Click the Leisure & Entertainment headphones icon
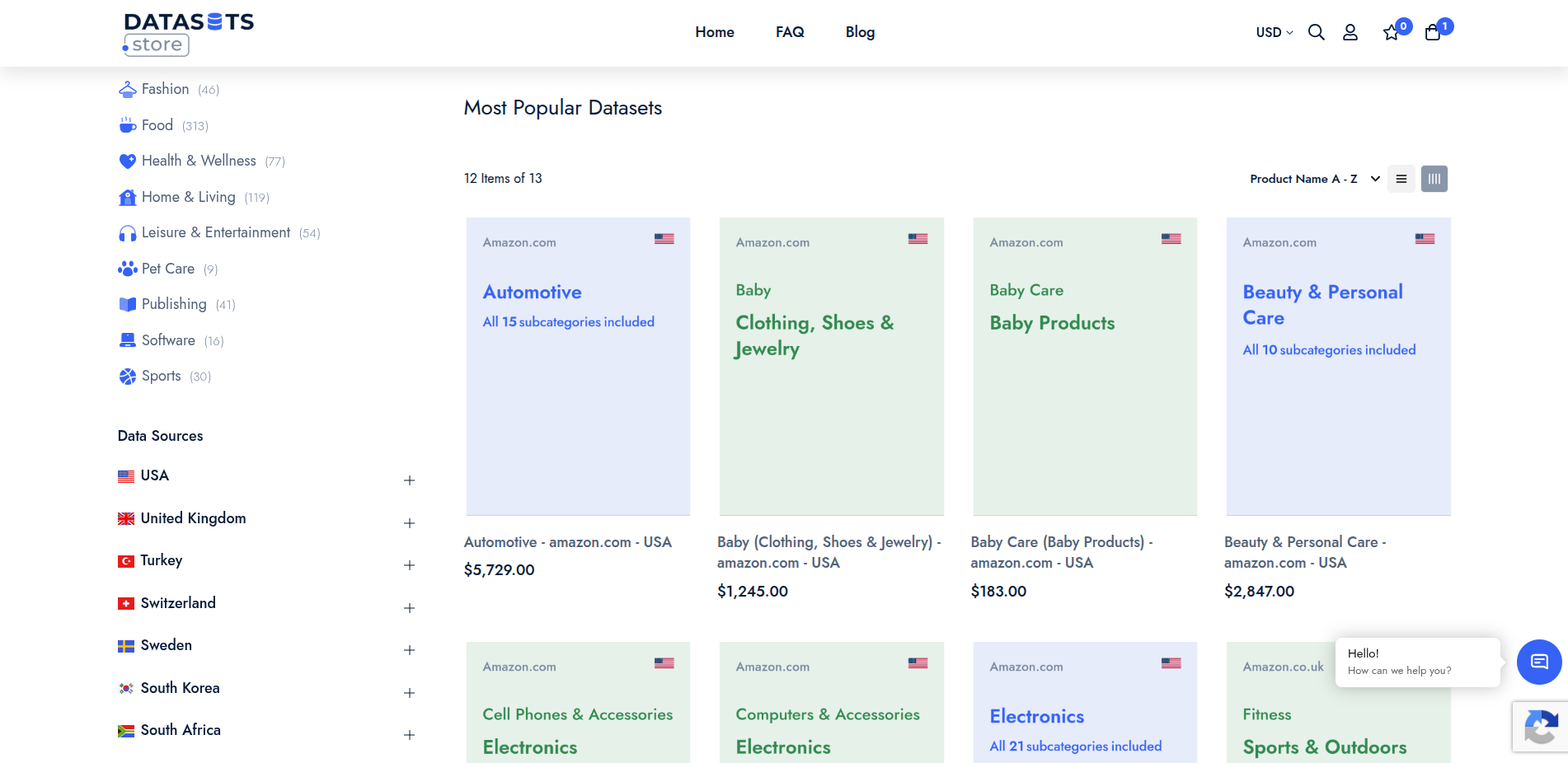 (x=128, y=233)
